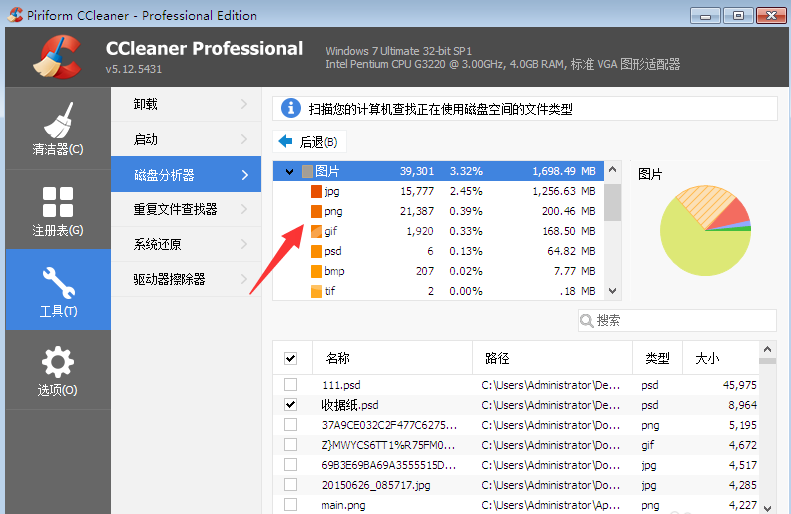The width and height of the screenshot is (791, 514).
Task: Click the gray 图片 category square
Action: click(x=307, y=172)
